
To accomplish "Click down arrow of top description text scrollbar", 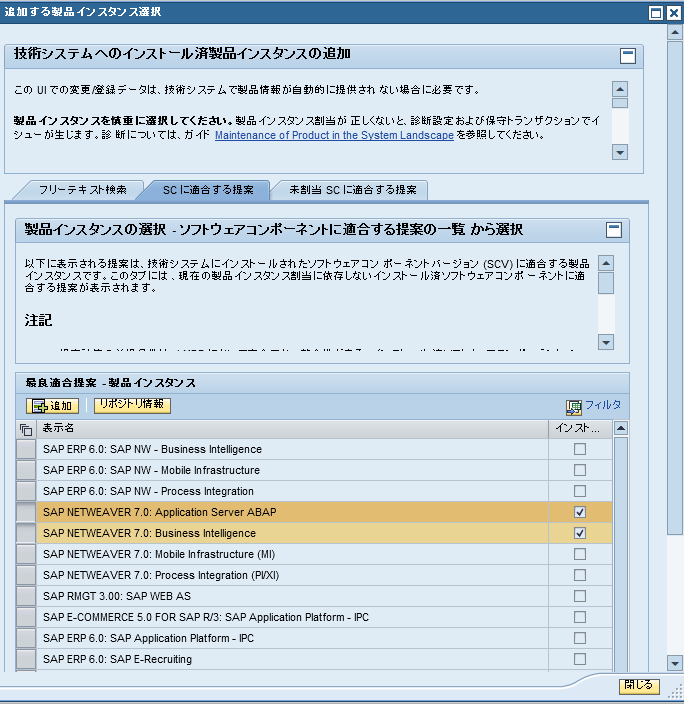I will click(x=620, y=152).
